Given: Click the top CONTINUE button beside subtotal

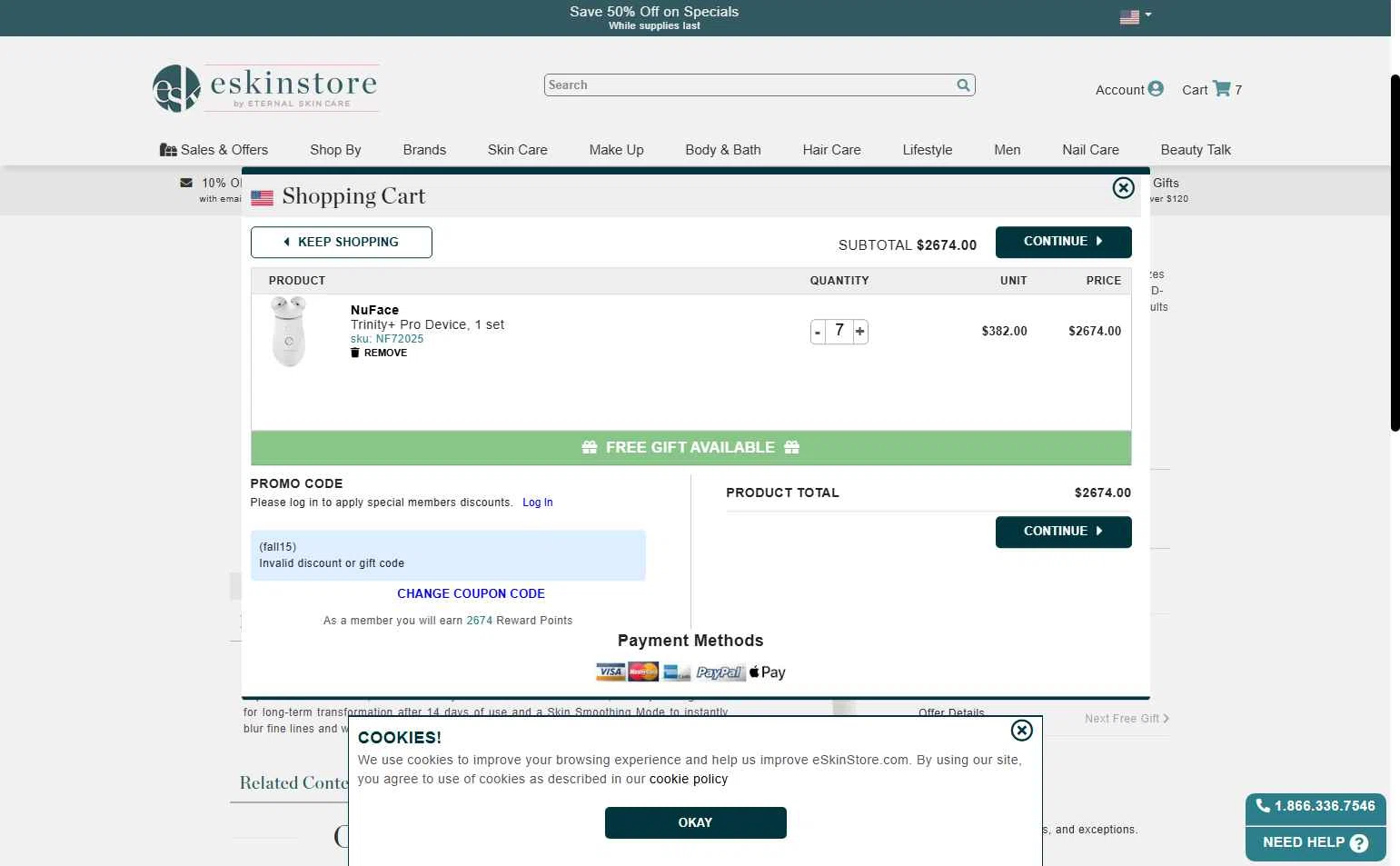Looking at the screenshot, I should point(1063,242).
